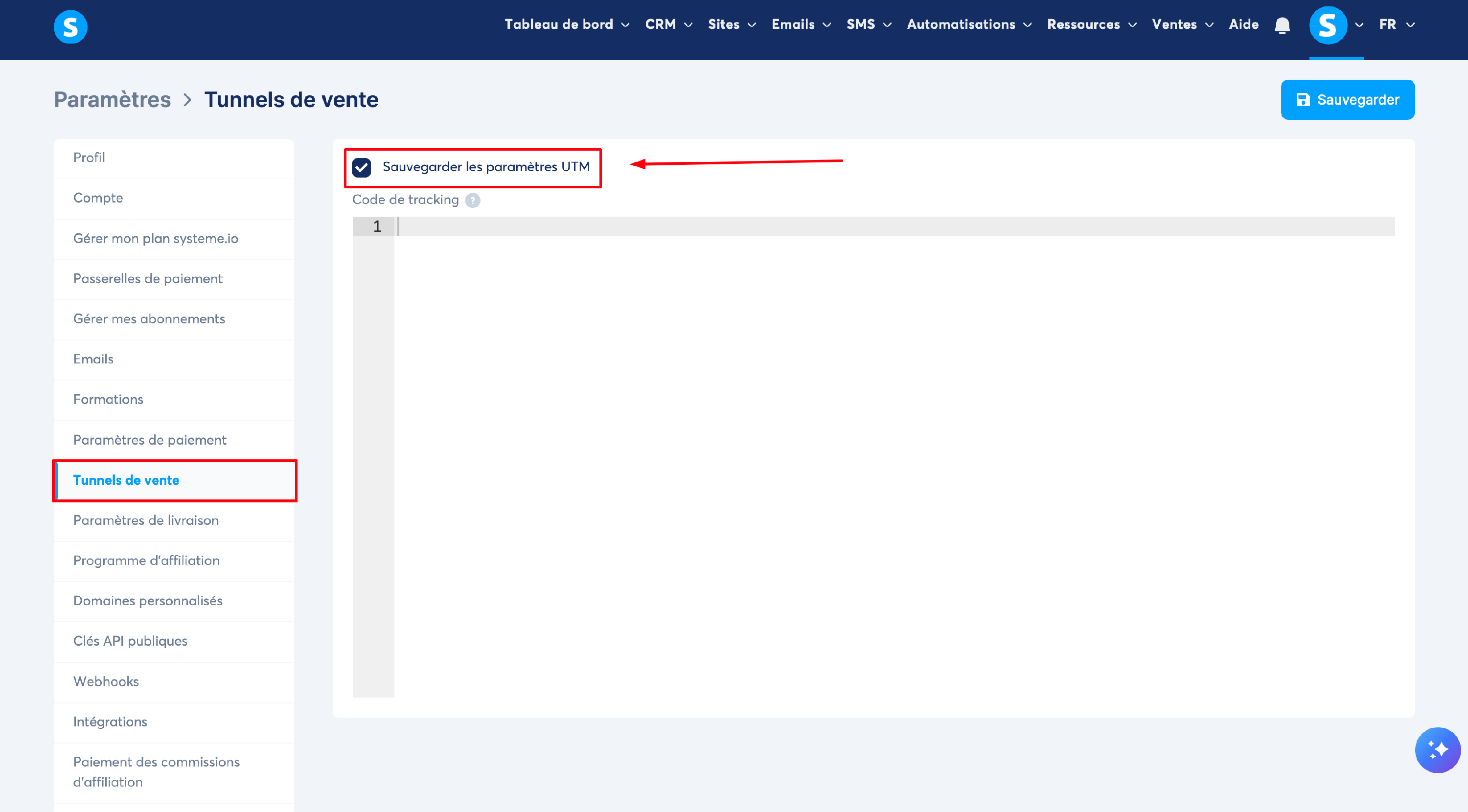Open the AI assistant sparkle button

point(1437,749)
